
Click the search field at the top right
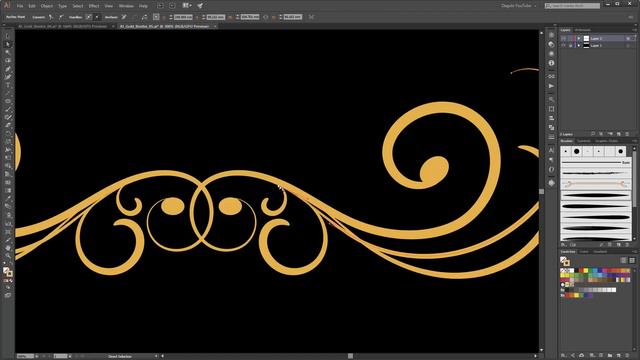coord(572,6)
